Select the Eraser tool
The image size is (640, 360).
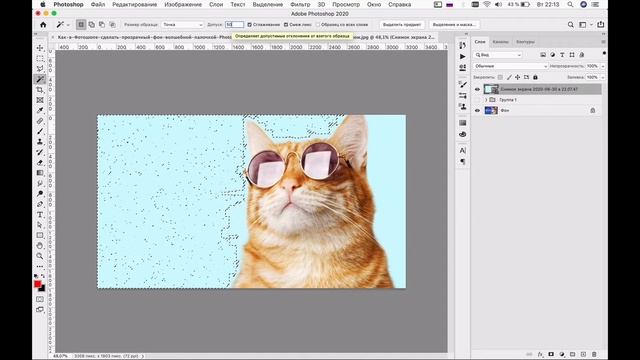coord(40,162)
